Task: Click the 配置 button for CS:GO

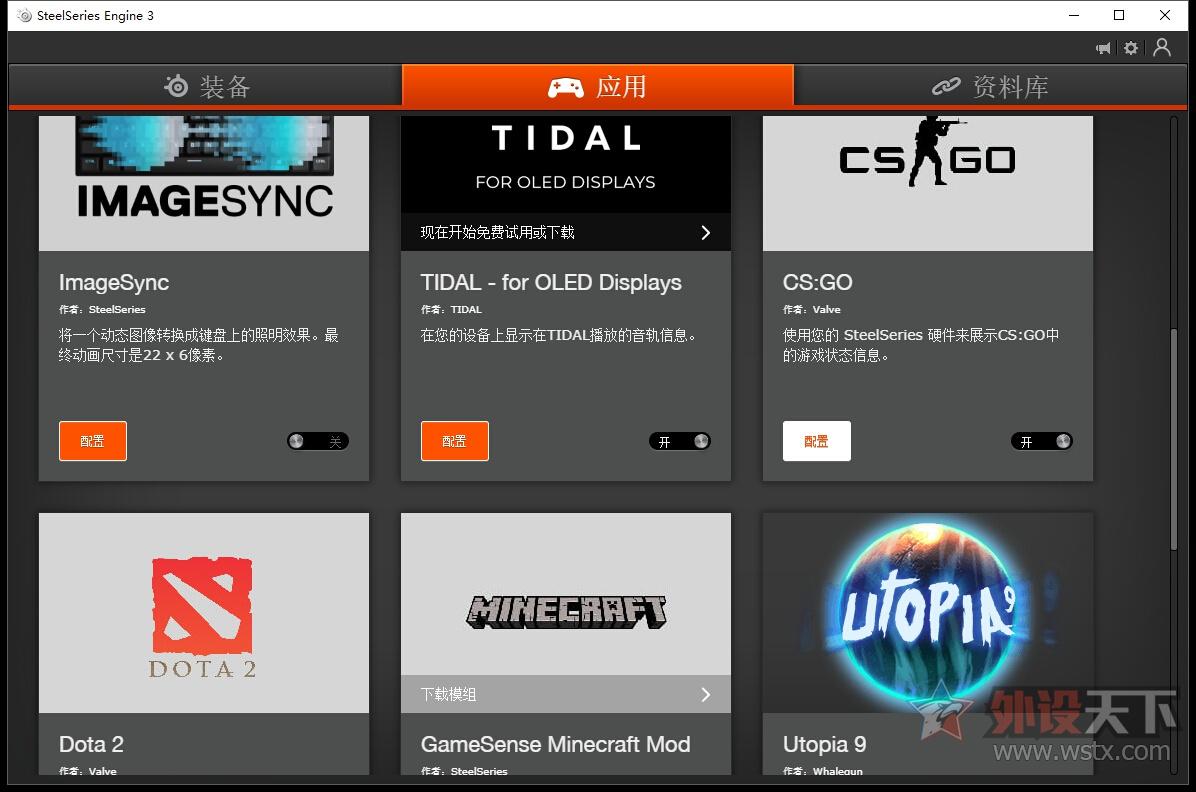Action: tap(817, 441)
